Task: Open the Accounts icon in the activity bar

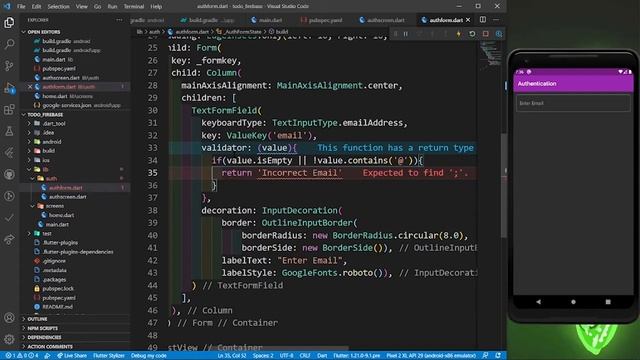Action: click(x=9, y=318)
